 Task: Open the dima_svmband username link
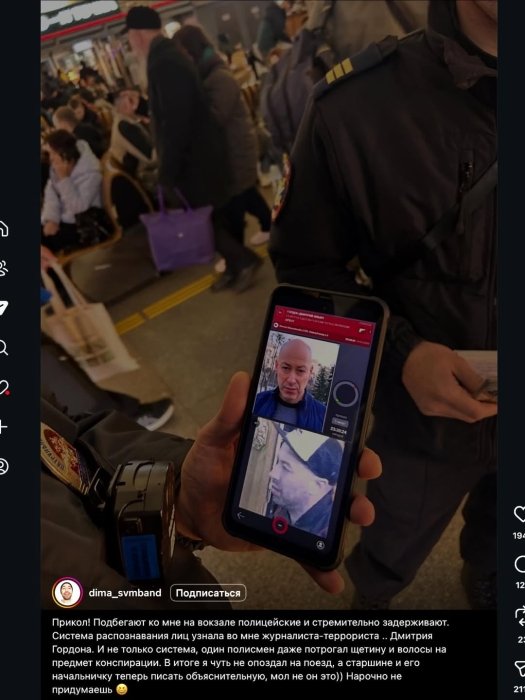(x=125, y=593)
